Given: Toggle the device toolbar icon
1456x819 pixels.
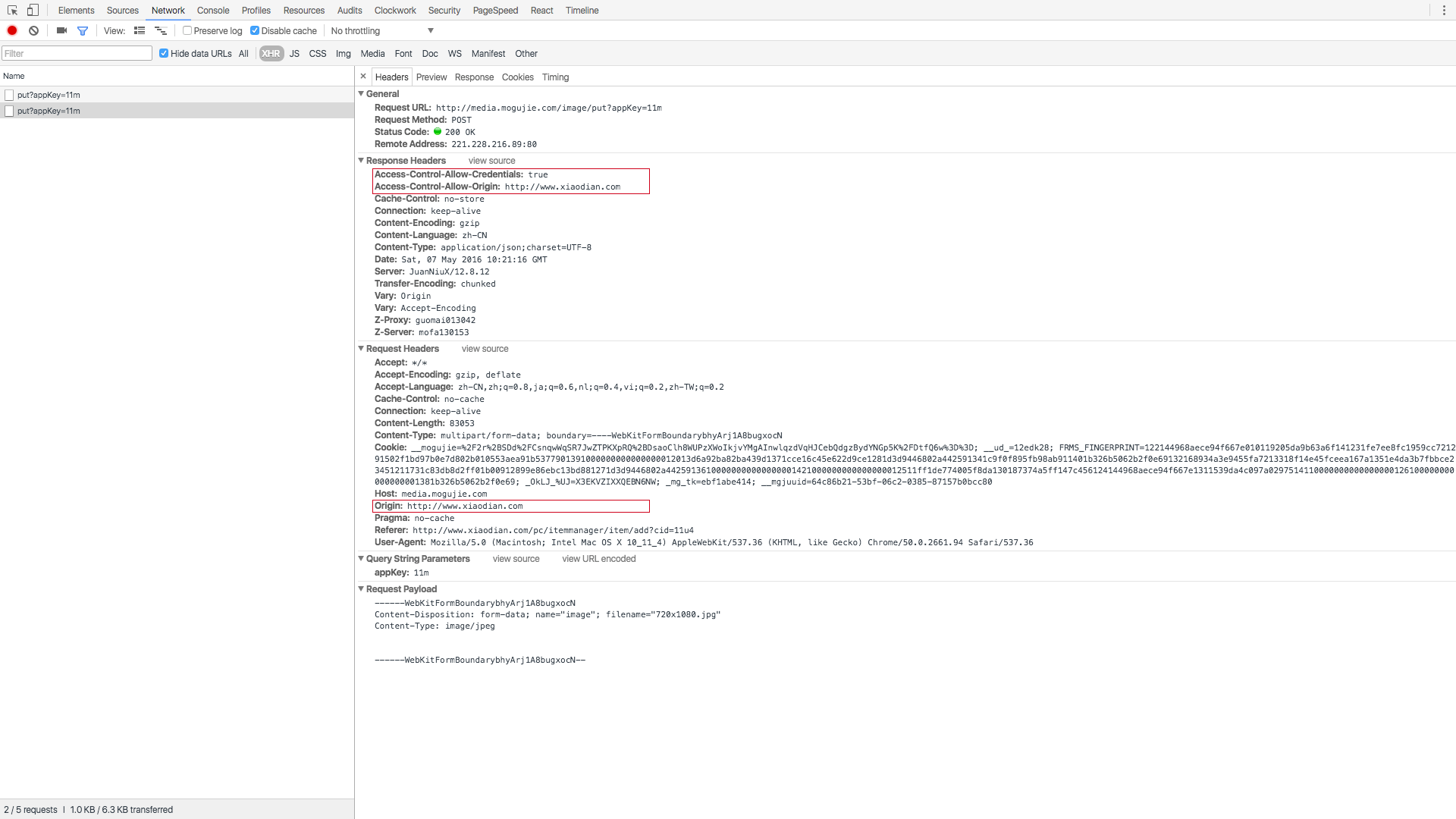Looking at the screenshot, I should click(x=33, y=11).
